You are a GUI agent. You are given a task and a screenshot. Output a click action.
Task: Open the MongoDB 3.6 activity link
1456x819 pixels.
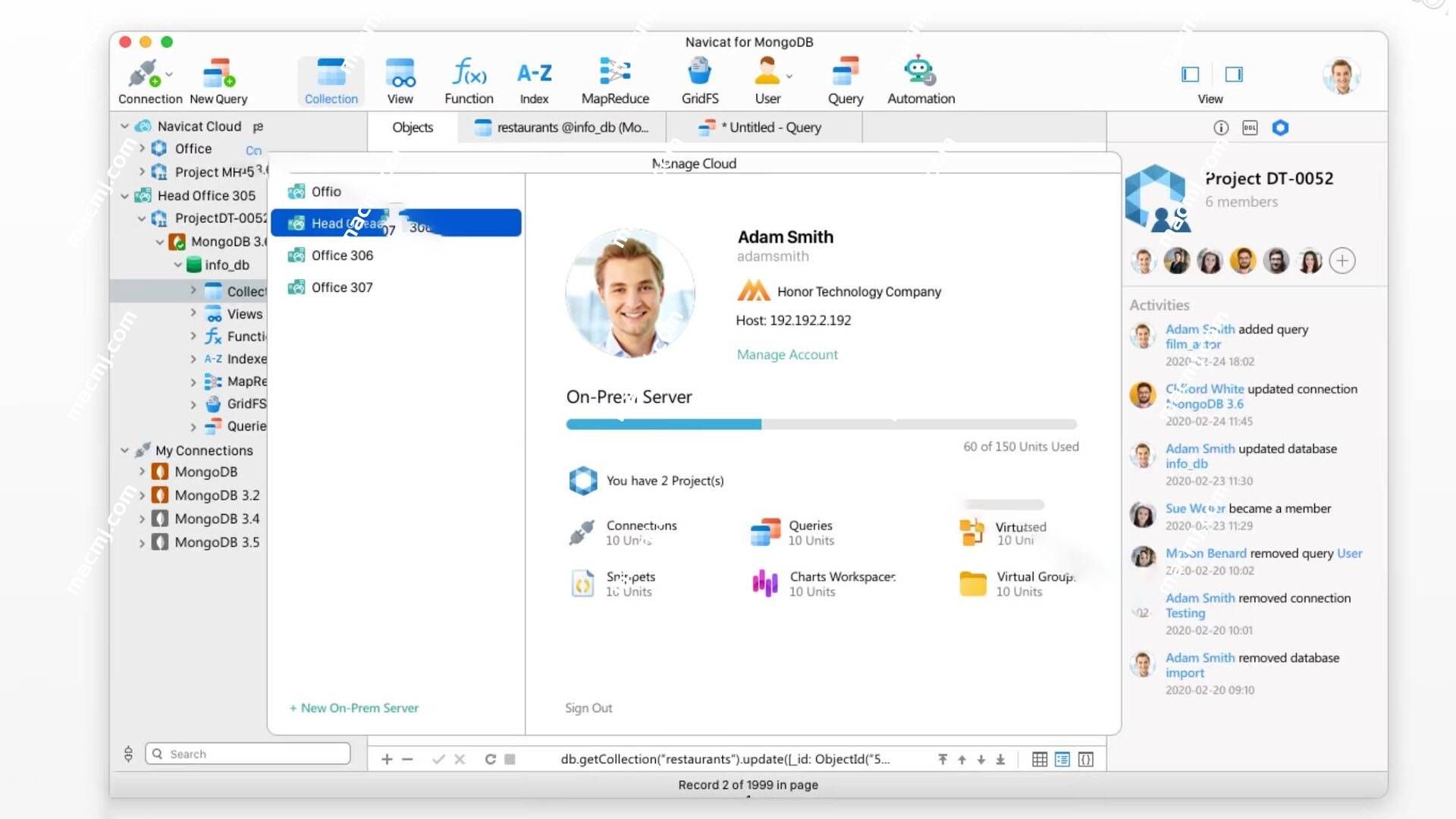click(1204, 404)
